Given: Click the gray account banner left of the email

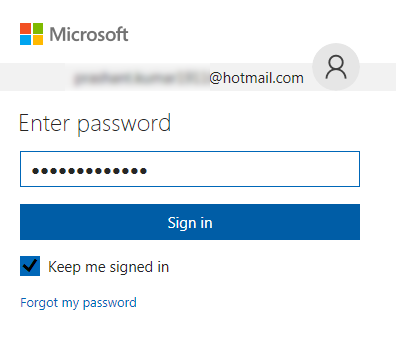Looking at the screenshot, I should pos(33,77).
